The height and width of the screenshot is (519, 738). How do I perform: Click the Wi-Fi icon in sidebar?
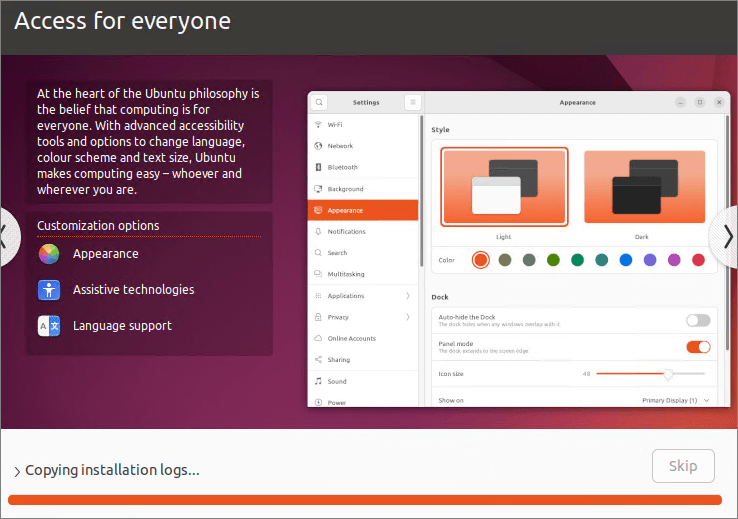(318, 125)
